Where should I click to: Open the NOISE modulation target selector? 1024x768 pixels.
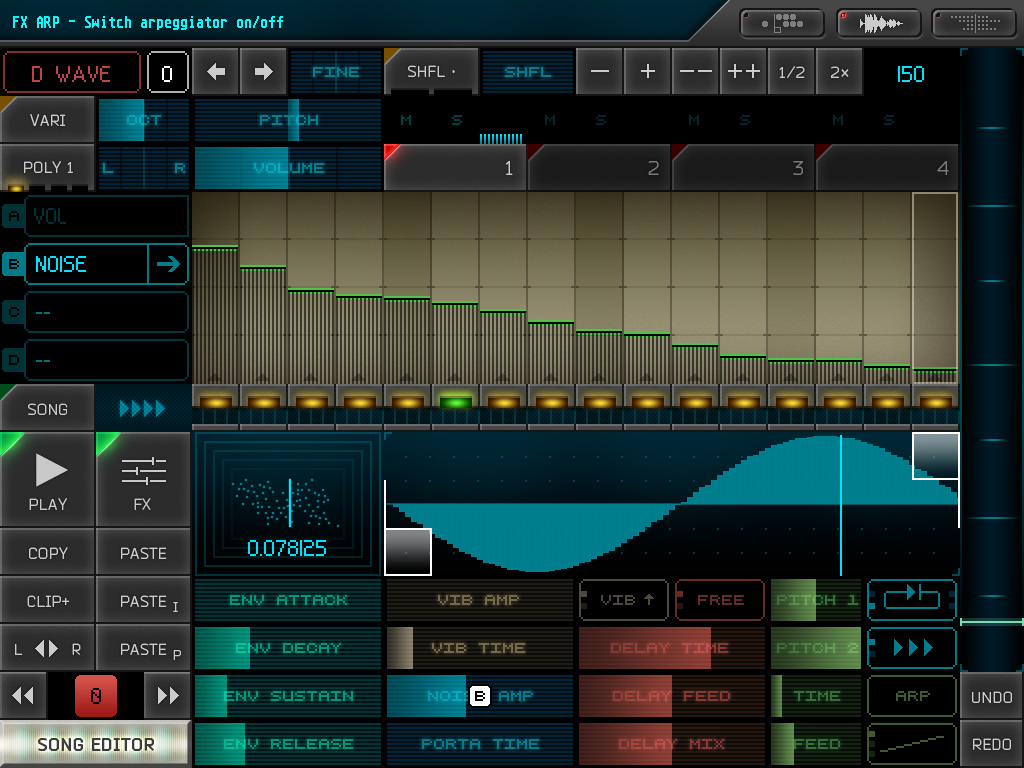[86, 264]
